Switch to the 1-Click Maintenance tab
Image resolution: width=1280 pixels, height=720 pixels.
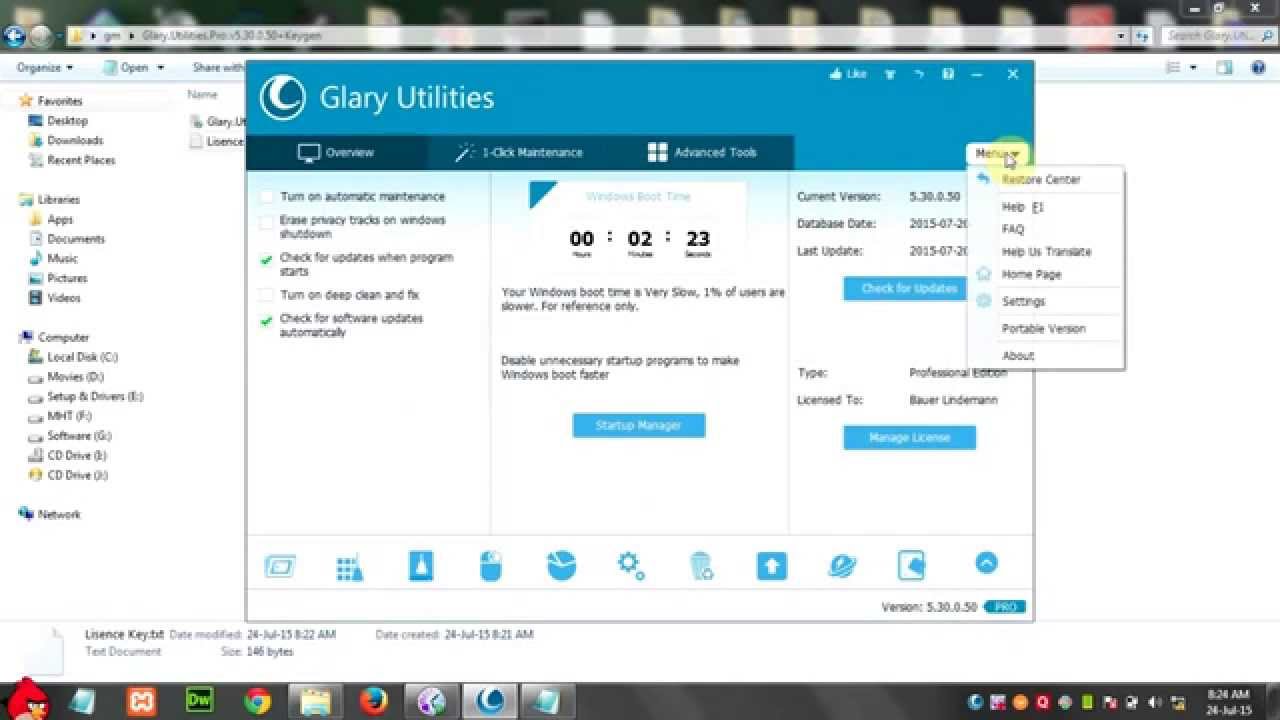tap(518, 153)
